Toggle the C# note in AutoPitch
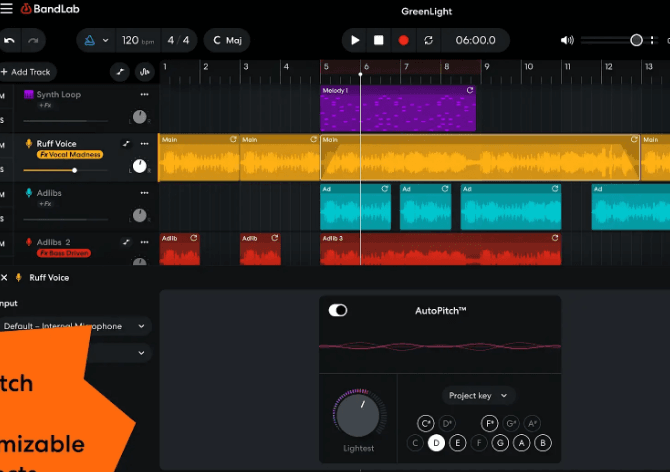670x472 pixels. click(425, 423)
